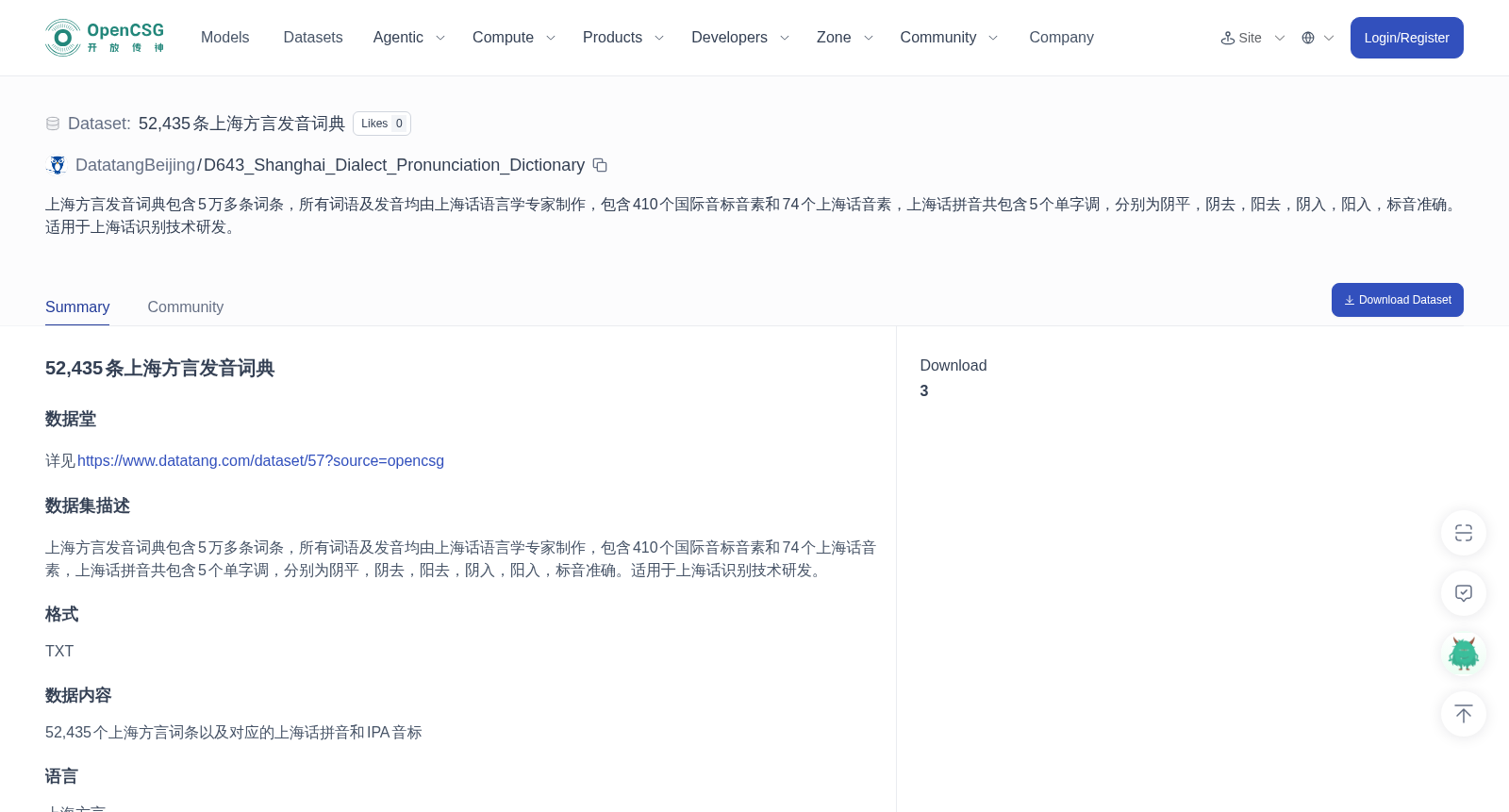Click the 语言 heading
Screen dimensions: 1509x812
click(x=61, y=777)
